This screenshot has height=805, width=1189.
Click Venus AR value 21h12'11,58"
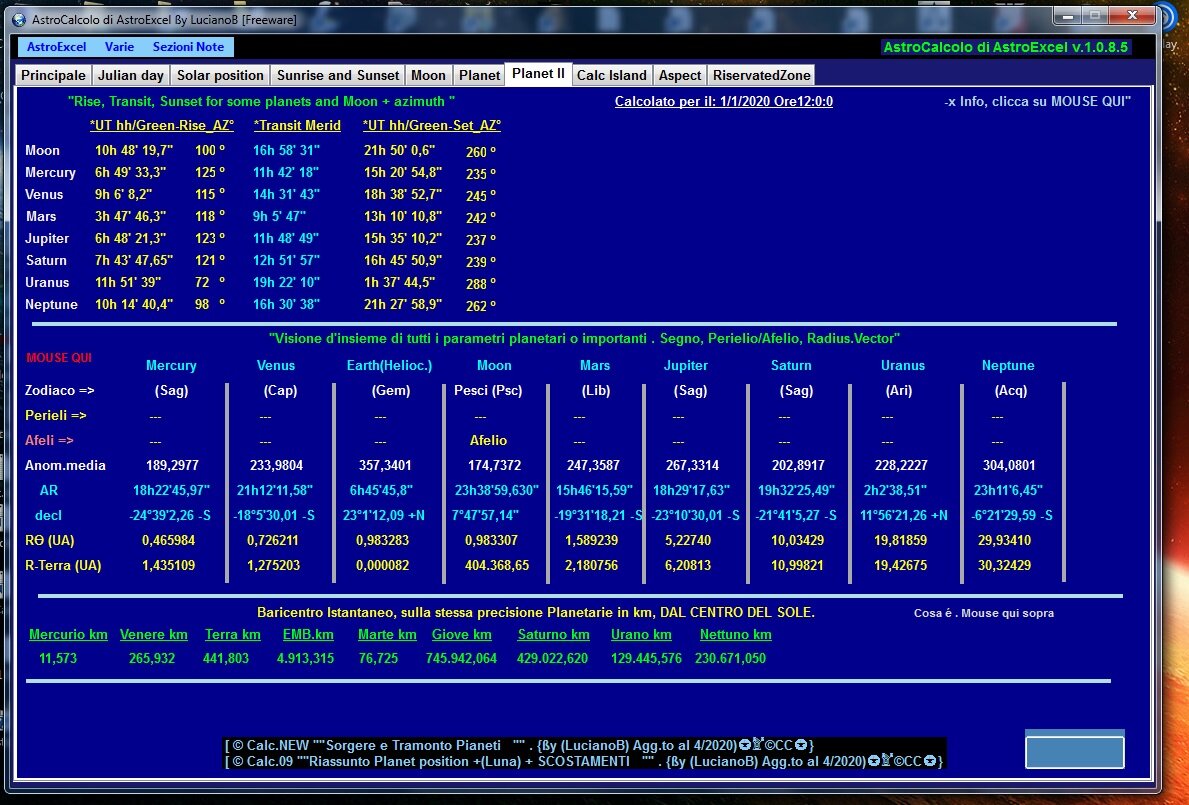point(275,490)
